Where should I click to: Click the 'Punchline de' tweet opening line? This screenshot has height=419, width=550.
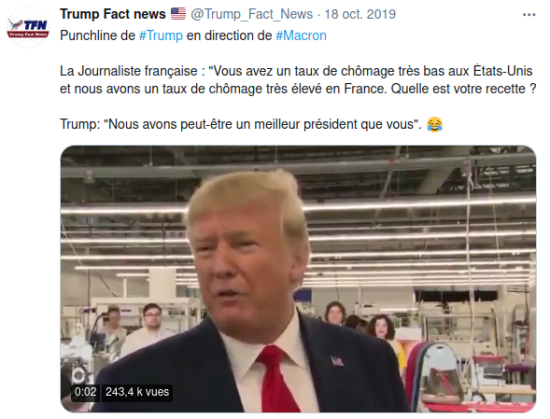pos(193,36)
